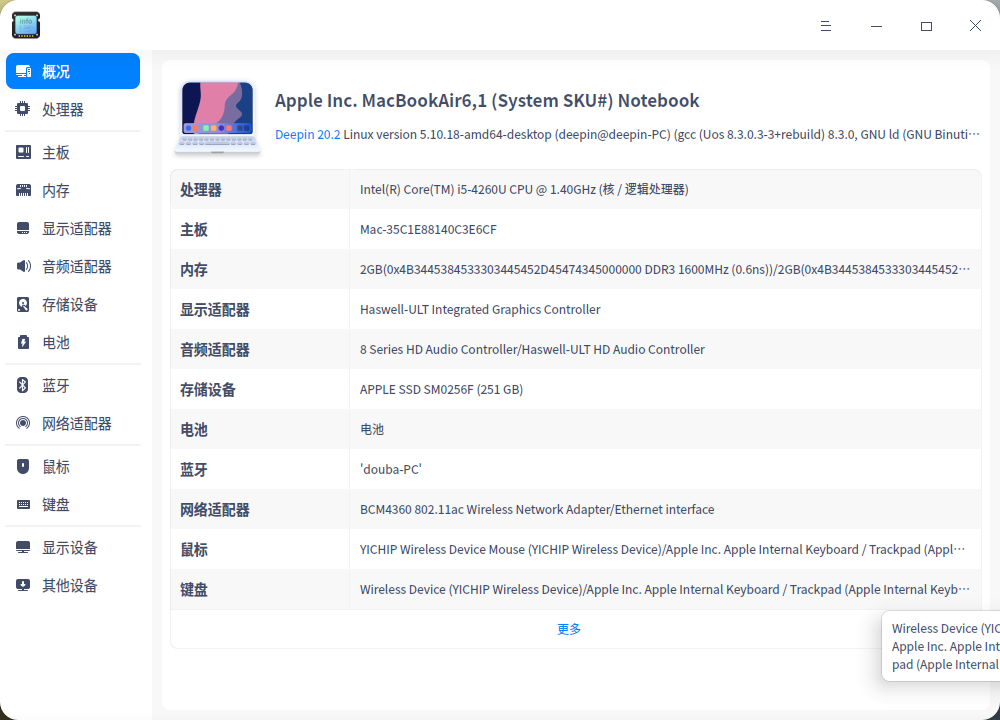
Task: Click the 音频适配器 row label in table
Action: click(215, 349)
